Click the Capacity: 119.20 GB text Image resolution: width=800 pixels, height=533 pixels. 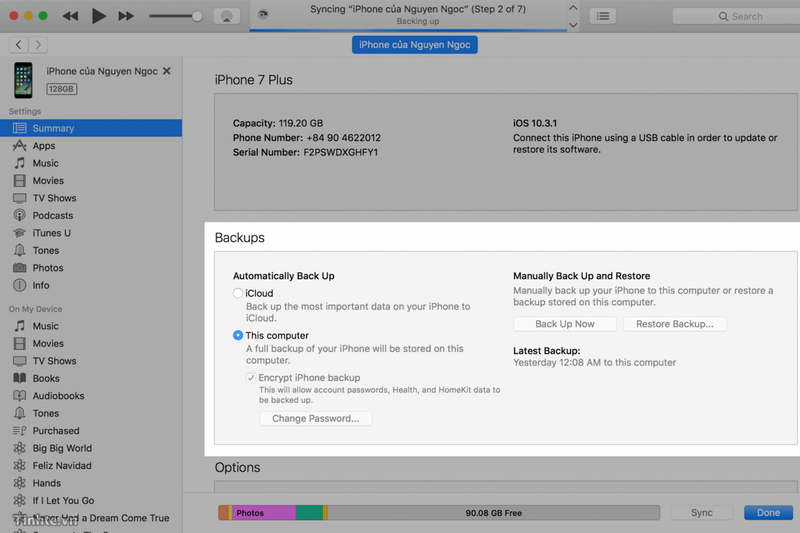click(278, 123)
